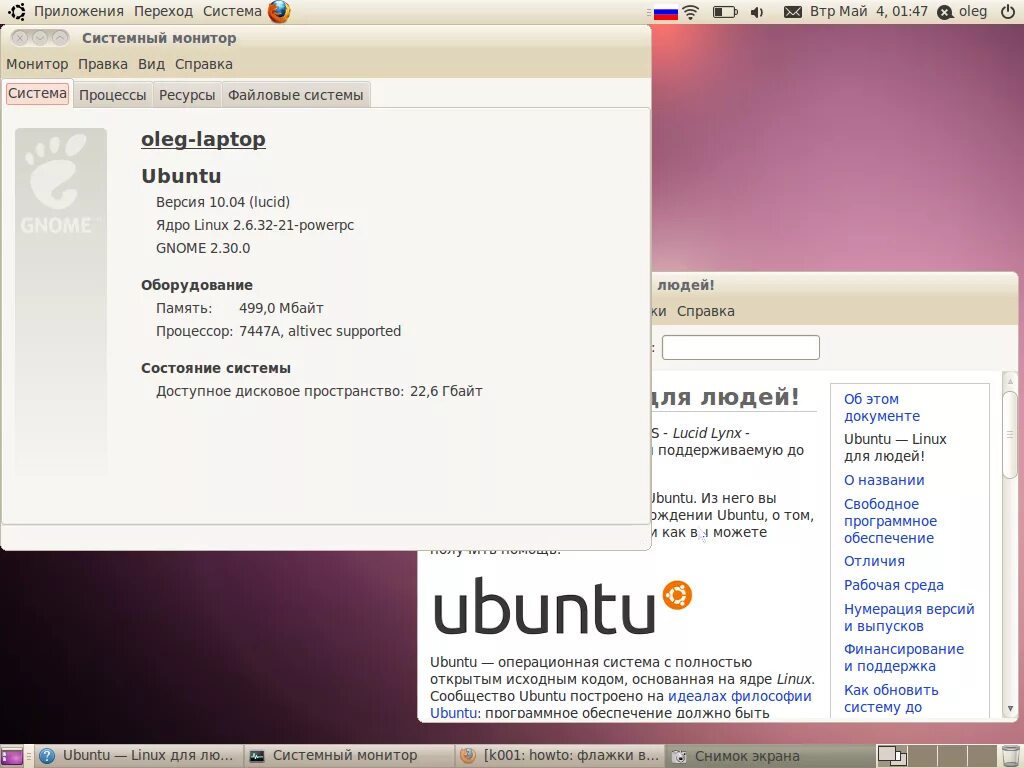Click the oleg user status icon
Screen dimensions: 1024x768
tap(945, 12)
